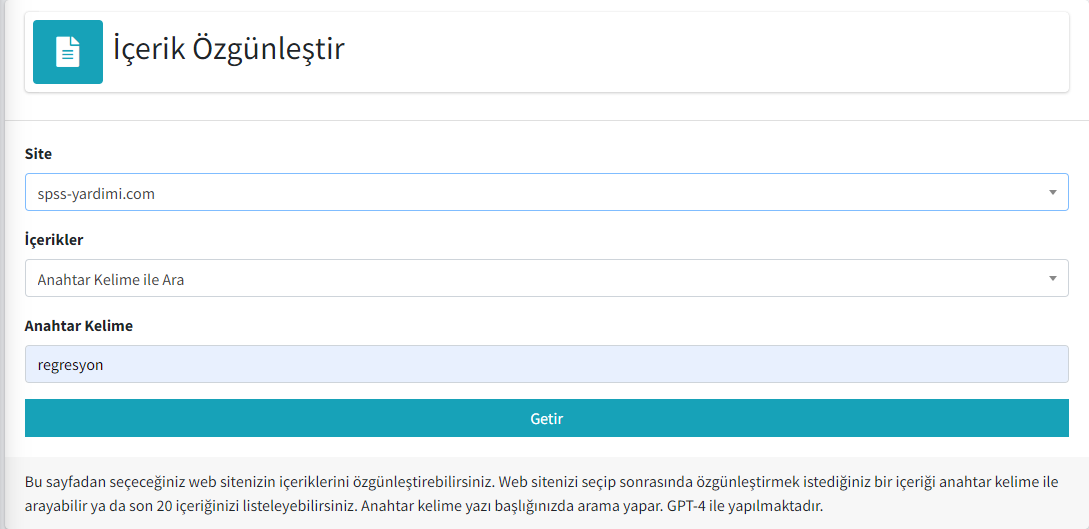Click the gray strip at left page edge
The height and width of the screenshot is (529, 1089).
tap(2, 264)
